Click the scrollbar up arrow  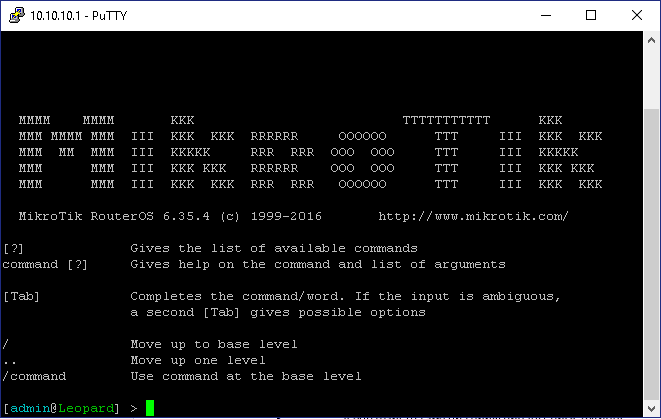(651, 40)
